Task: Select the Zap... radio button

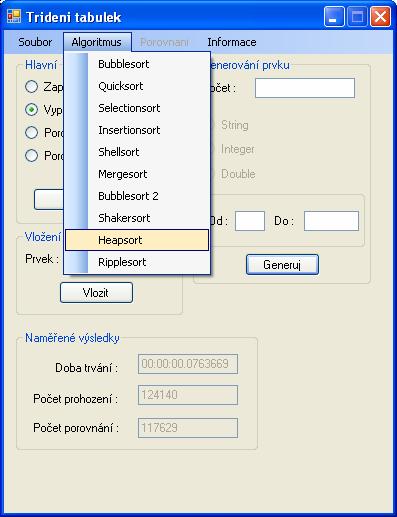Action: coord(31,87)
